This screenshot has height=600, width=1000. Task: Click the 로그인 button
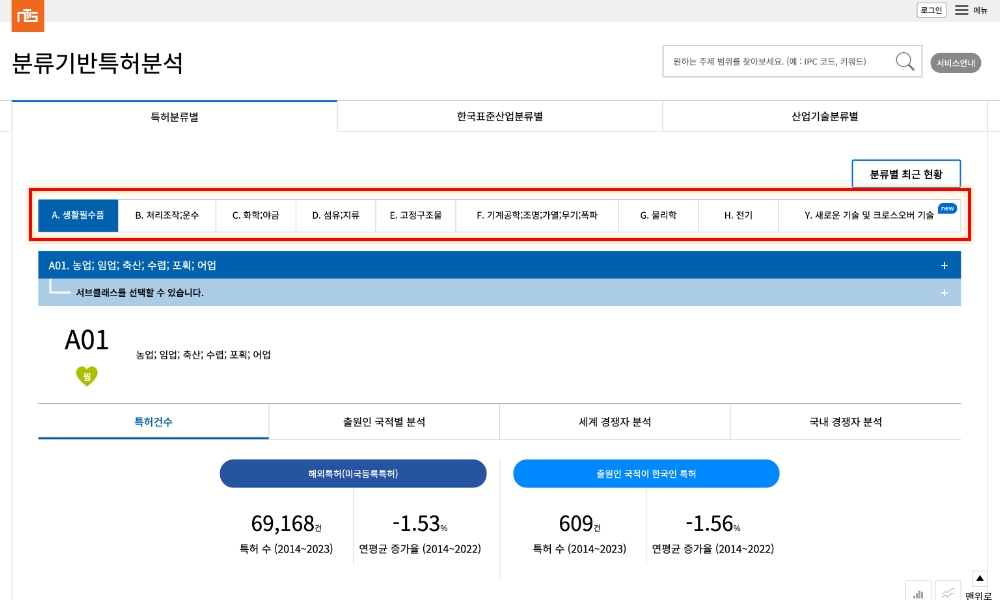pyautogui.click(x=931, y=10)
